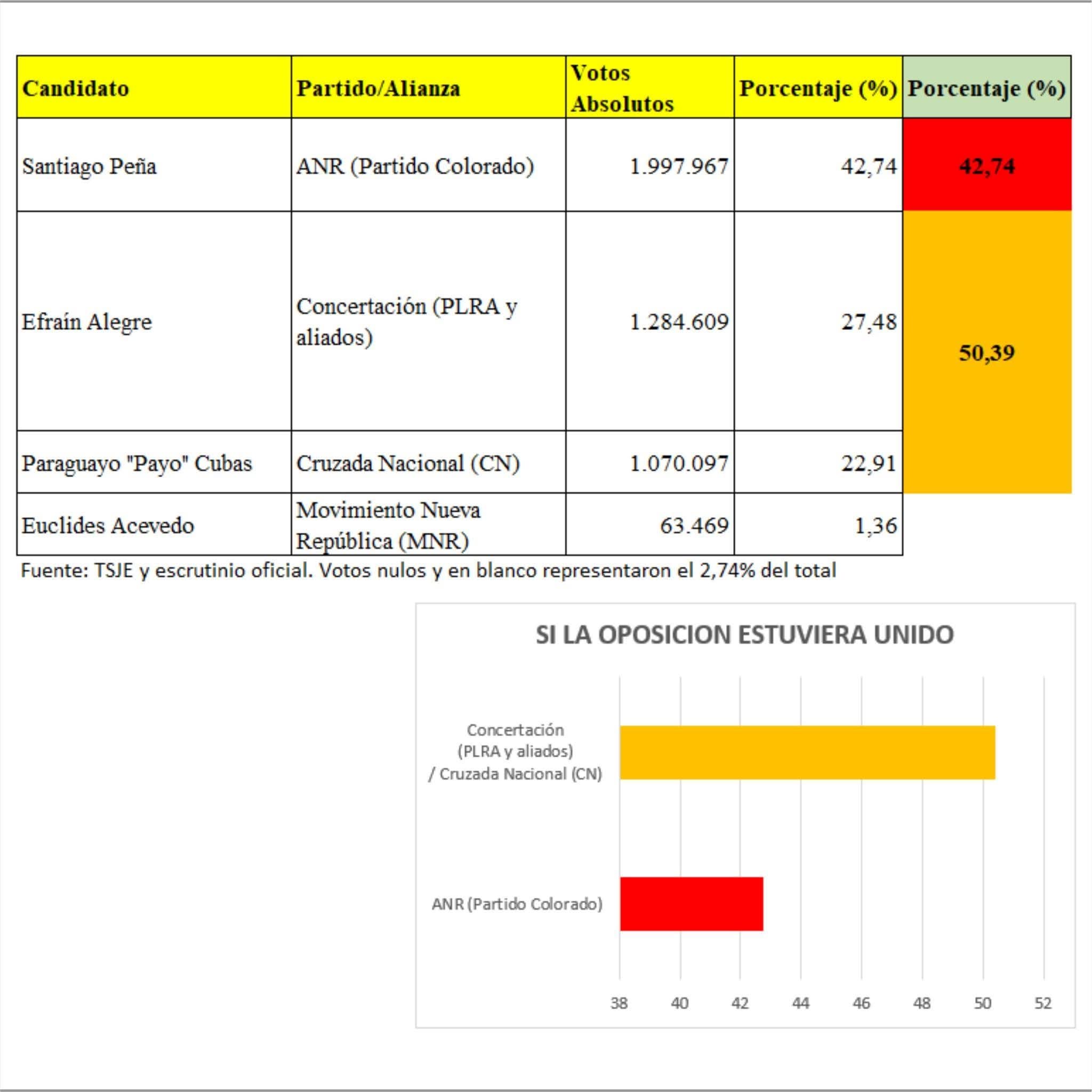Click the Candidato header cell
Image resolution: width=1092 pixels, height=1092 pixels.
(x=154, y=87)
